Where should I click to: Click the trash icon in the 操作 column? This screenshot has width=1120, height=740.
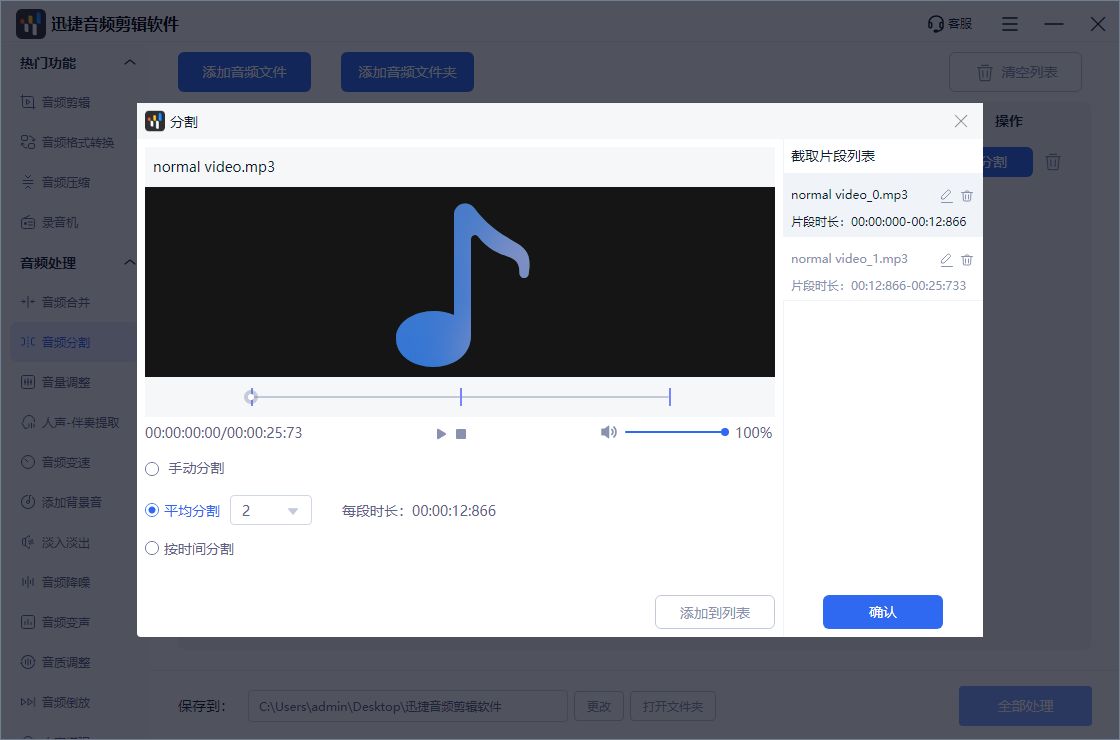coord(1053,162)
